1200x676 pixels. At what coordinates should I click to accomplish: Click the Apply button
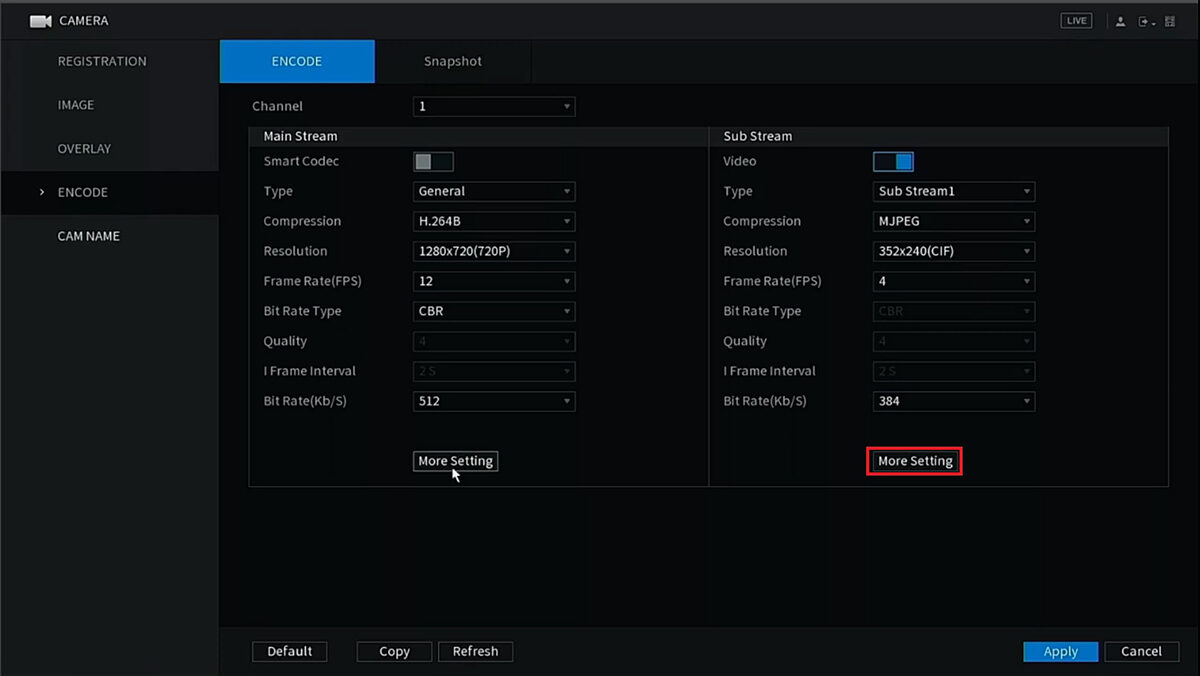(x=1060, y=652)
